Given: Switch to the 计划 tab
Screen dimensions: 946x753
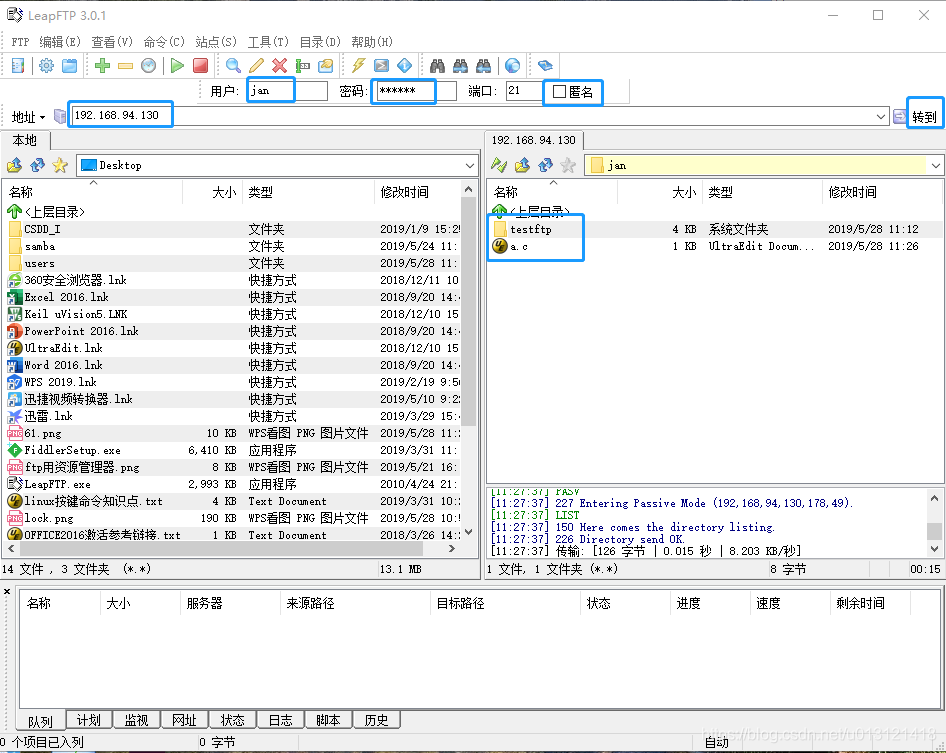Looking at the screenshot, I should [88, 720].
